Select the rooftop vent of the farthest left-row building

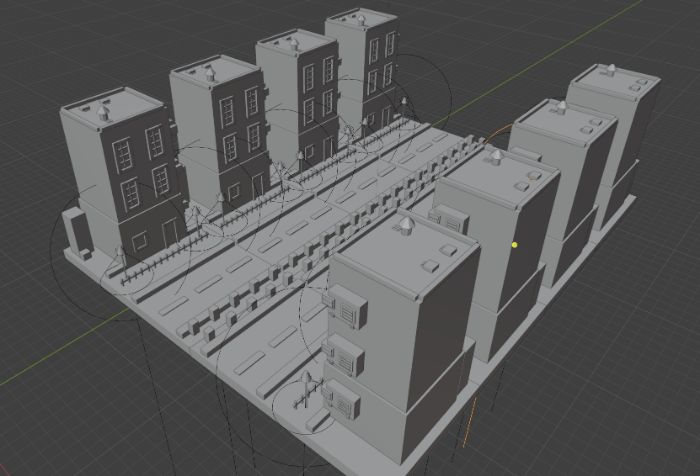tap(361, 20)
